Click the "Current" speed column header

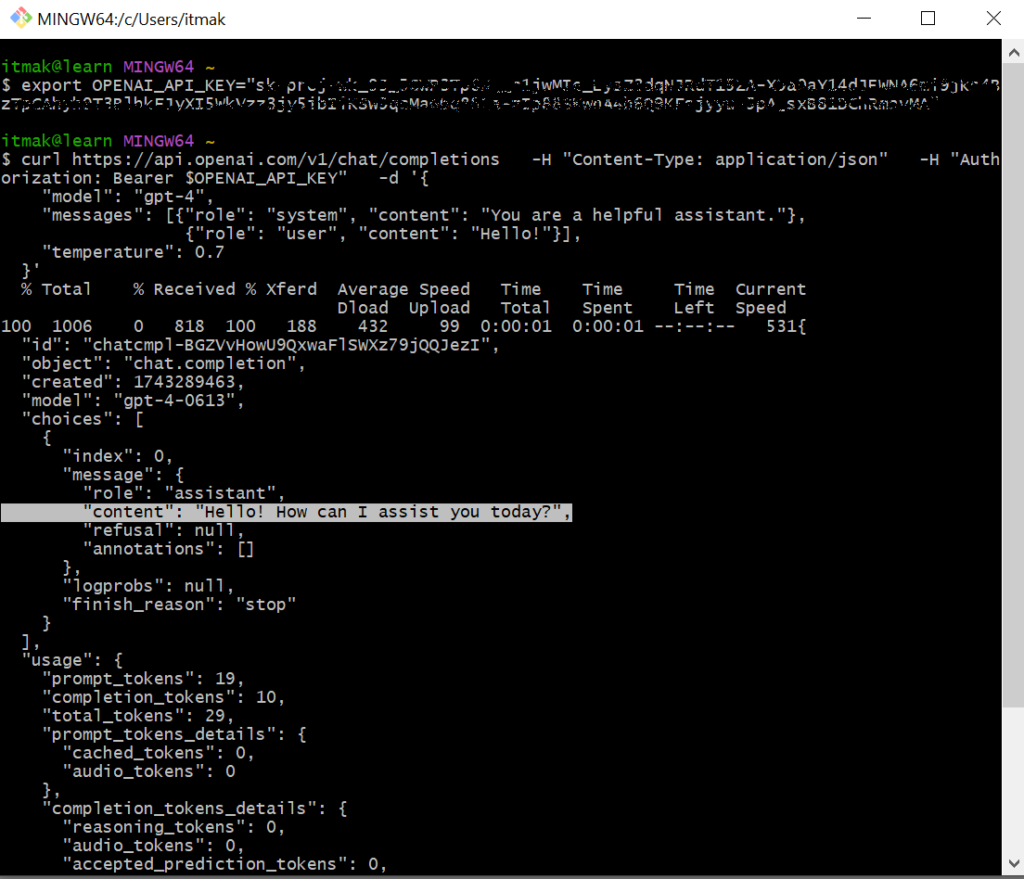pyautogui.click(x=771, y=289)
